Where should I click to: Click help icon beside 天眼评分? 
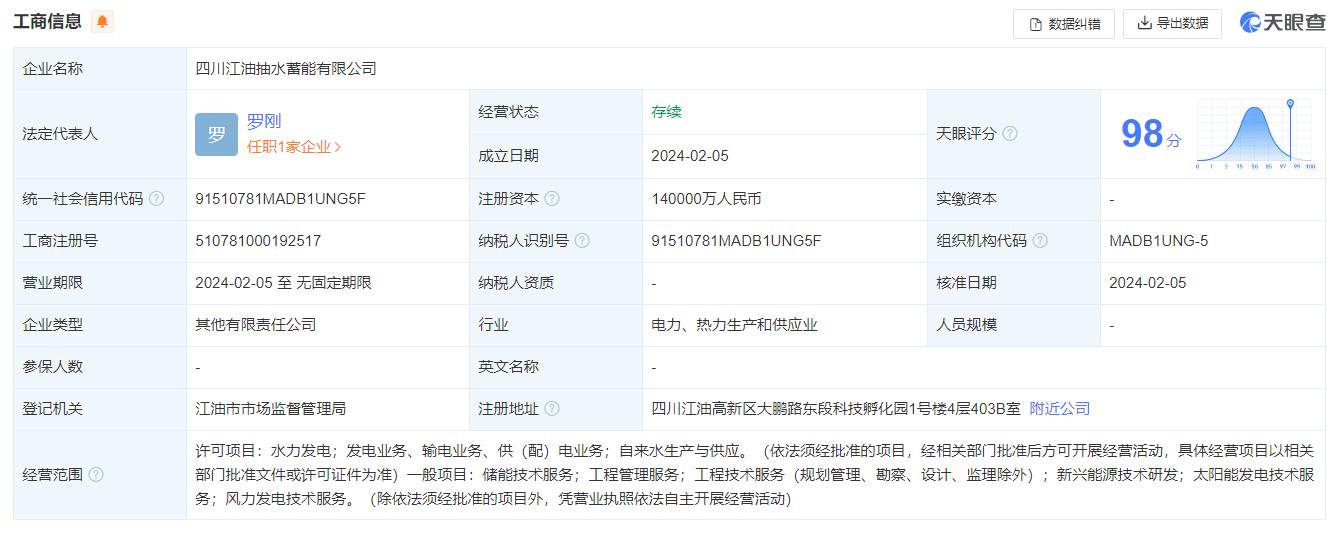pos(1010,134)
